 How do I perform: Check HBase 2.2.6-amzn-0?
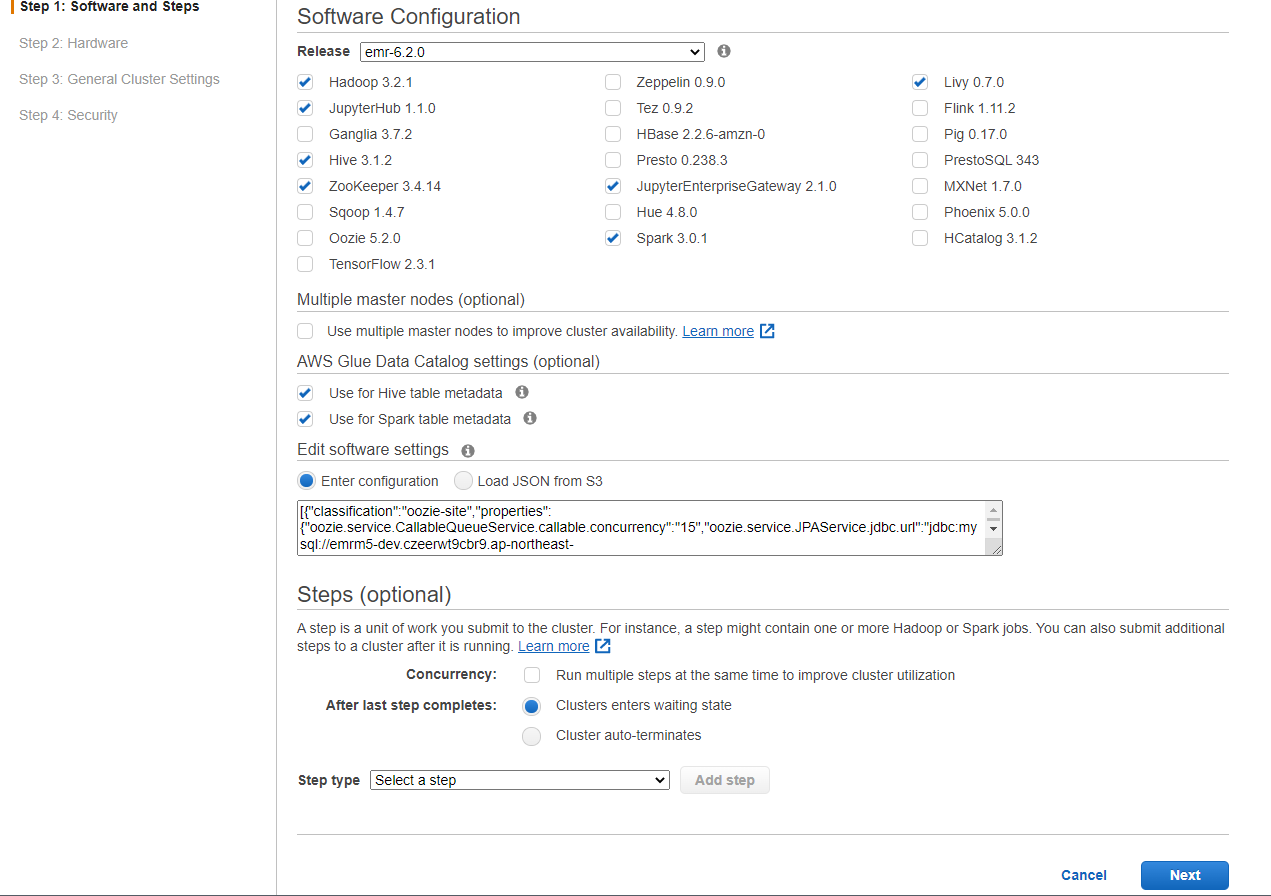point(613,134)
